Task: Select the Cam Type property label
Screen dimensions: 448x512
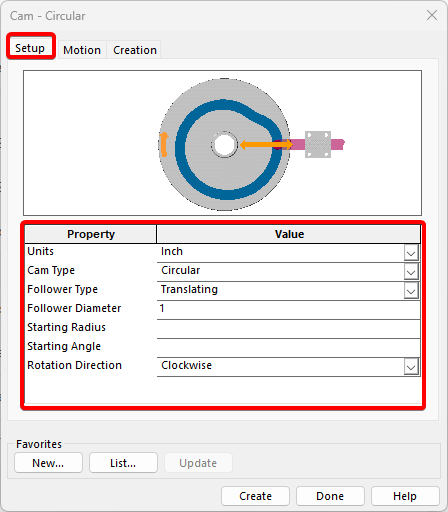Action: 51,270
